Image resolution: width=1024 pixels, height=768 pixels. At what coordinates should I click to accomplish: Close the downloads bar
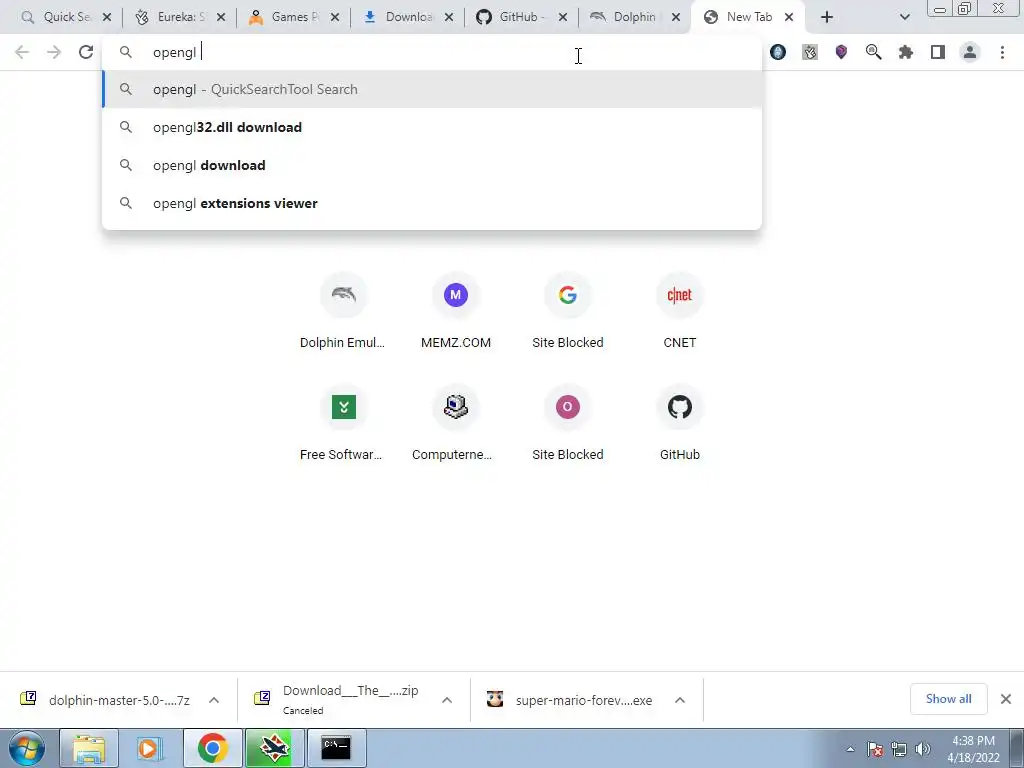(1006, 699)
